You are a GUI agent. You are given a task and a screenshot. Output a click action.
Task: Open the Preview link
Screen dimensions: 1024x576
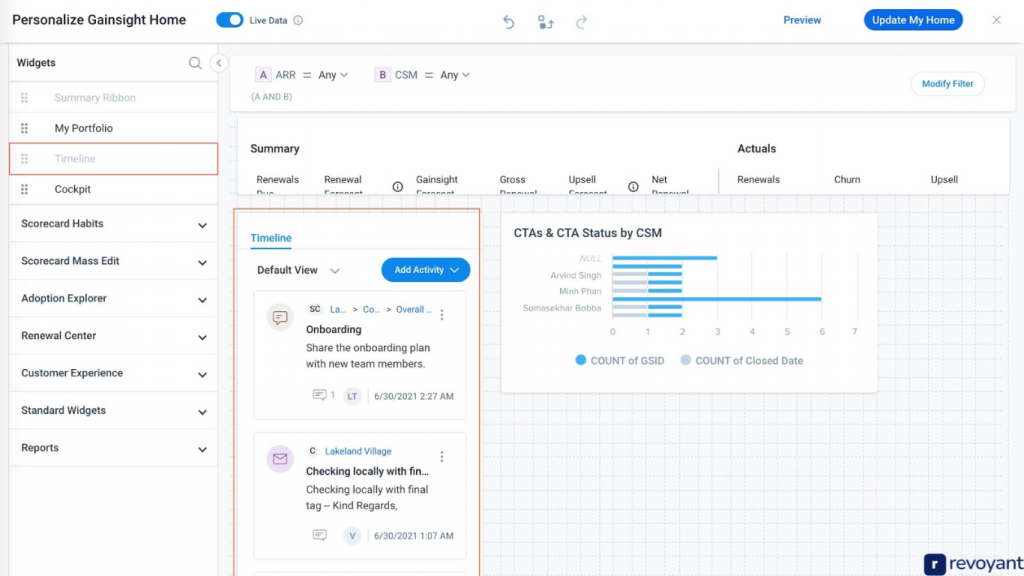802,20
